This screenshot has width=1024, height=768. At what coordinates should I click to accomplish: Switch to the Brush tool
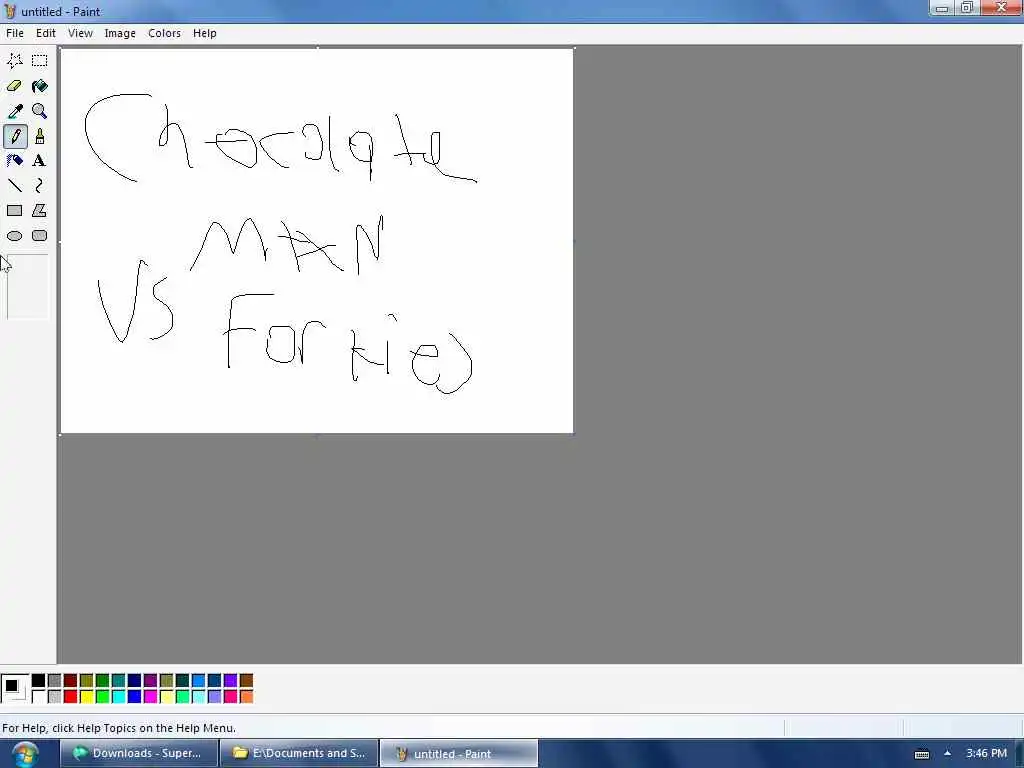(x=40, y=136)
